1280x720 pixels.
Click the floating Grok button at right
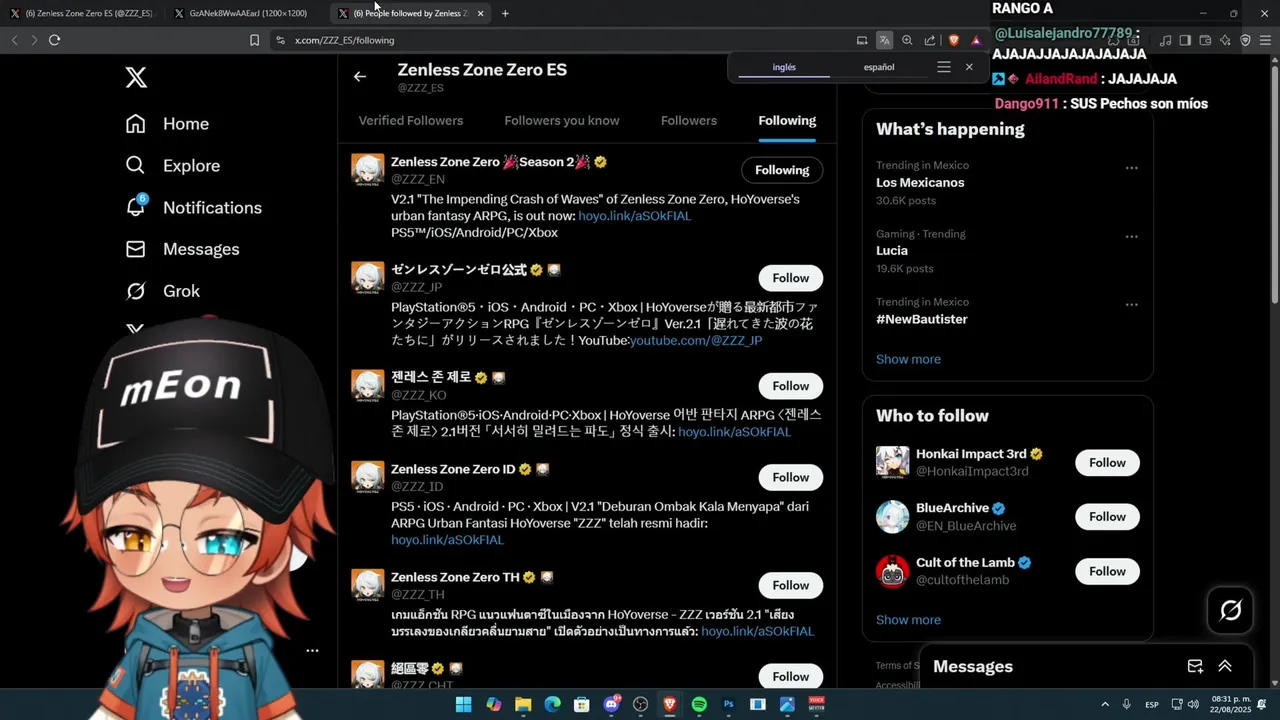point(1230,610)
